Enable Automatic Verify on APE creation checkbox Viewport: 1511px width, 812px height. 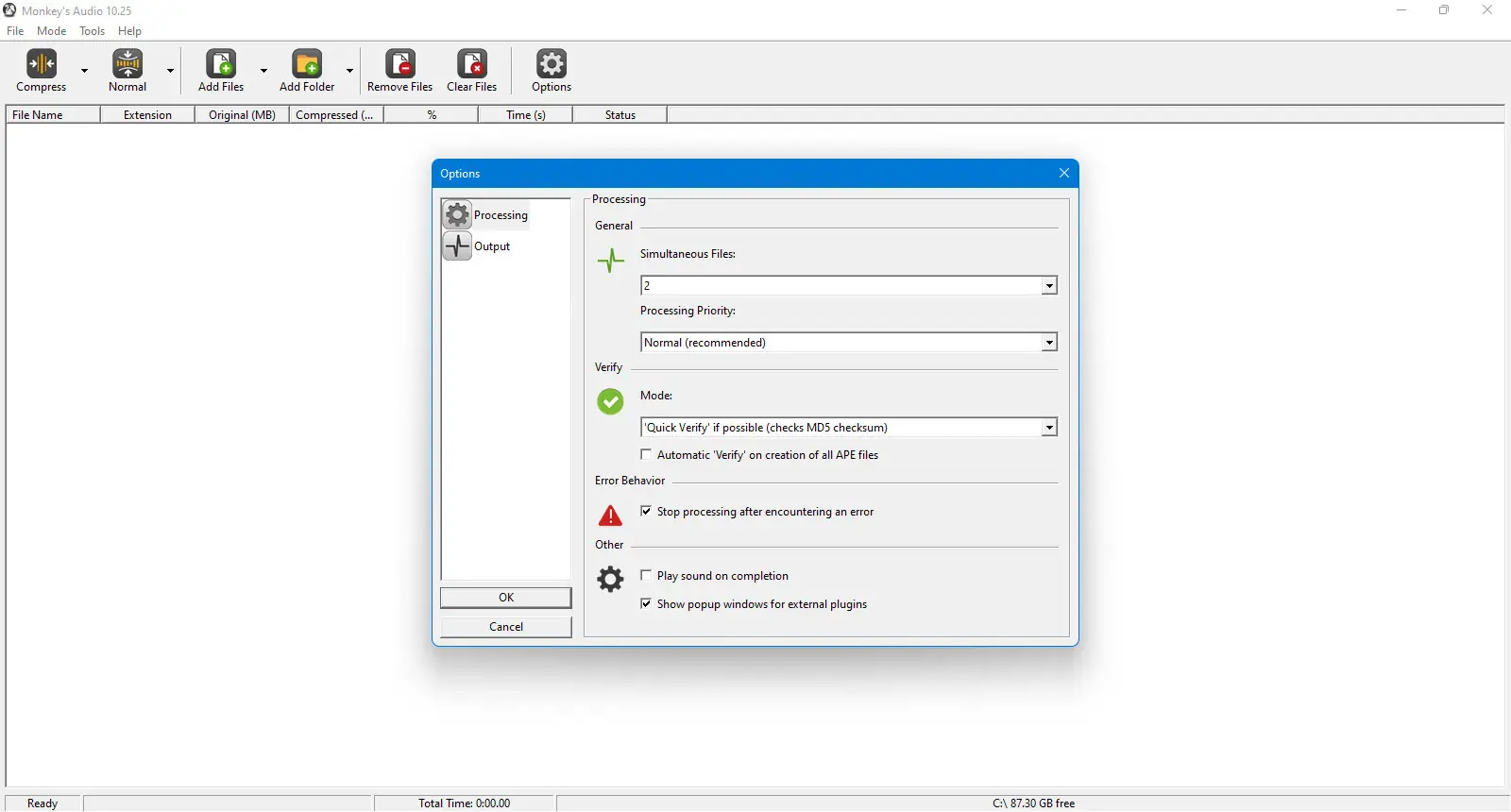[646, 455]
